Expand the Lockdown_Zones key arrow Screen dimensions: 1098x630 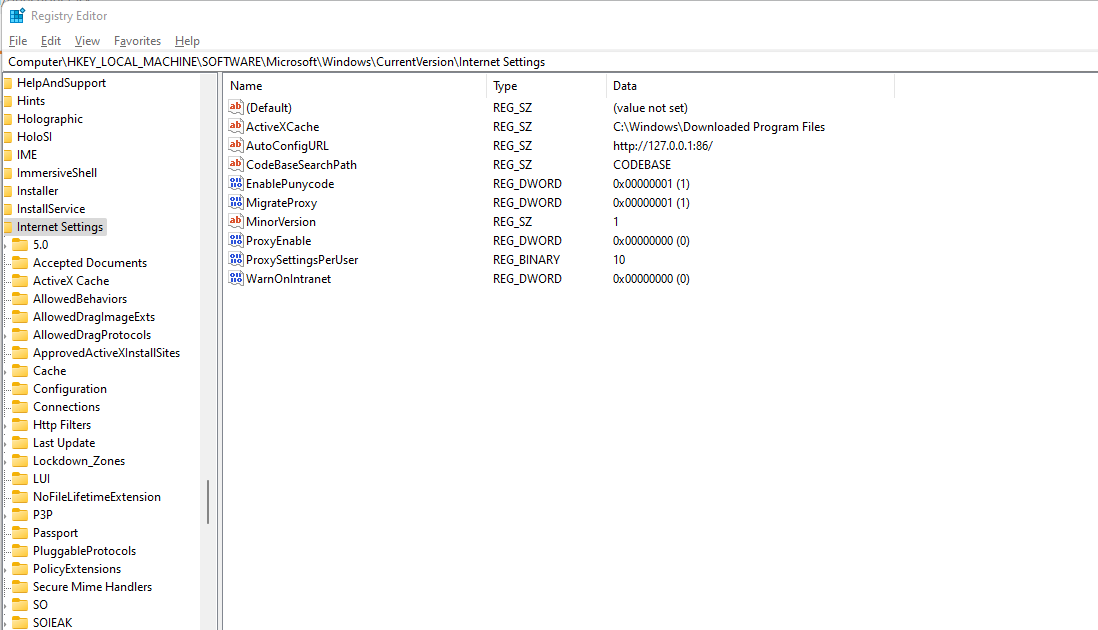coord(6,461)
